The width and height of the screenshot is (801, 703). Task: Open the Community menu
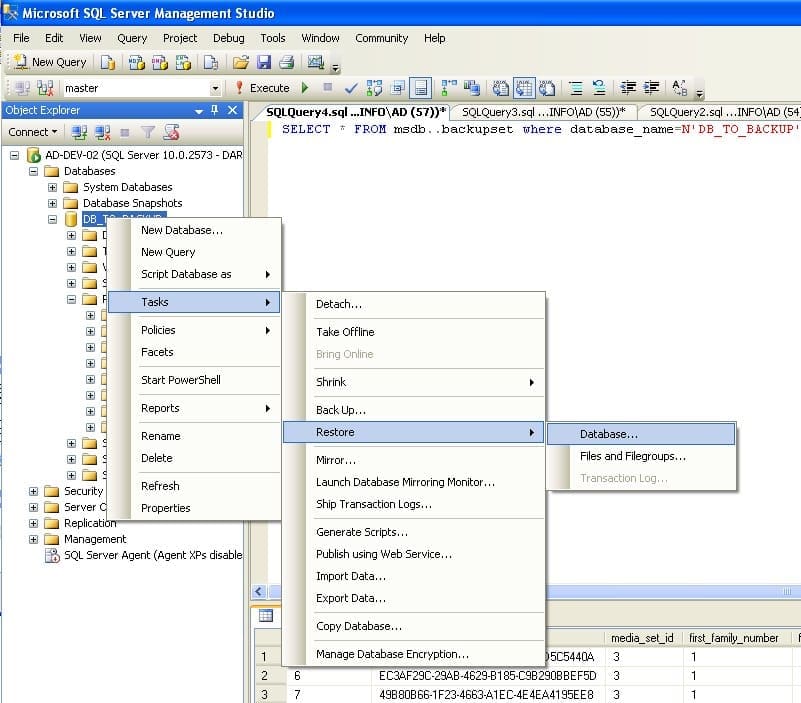(x=381, y=38)
